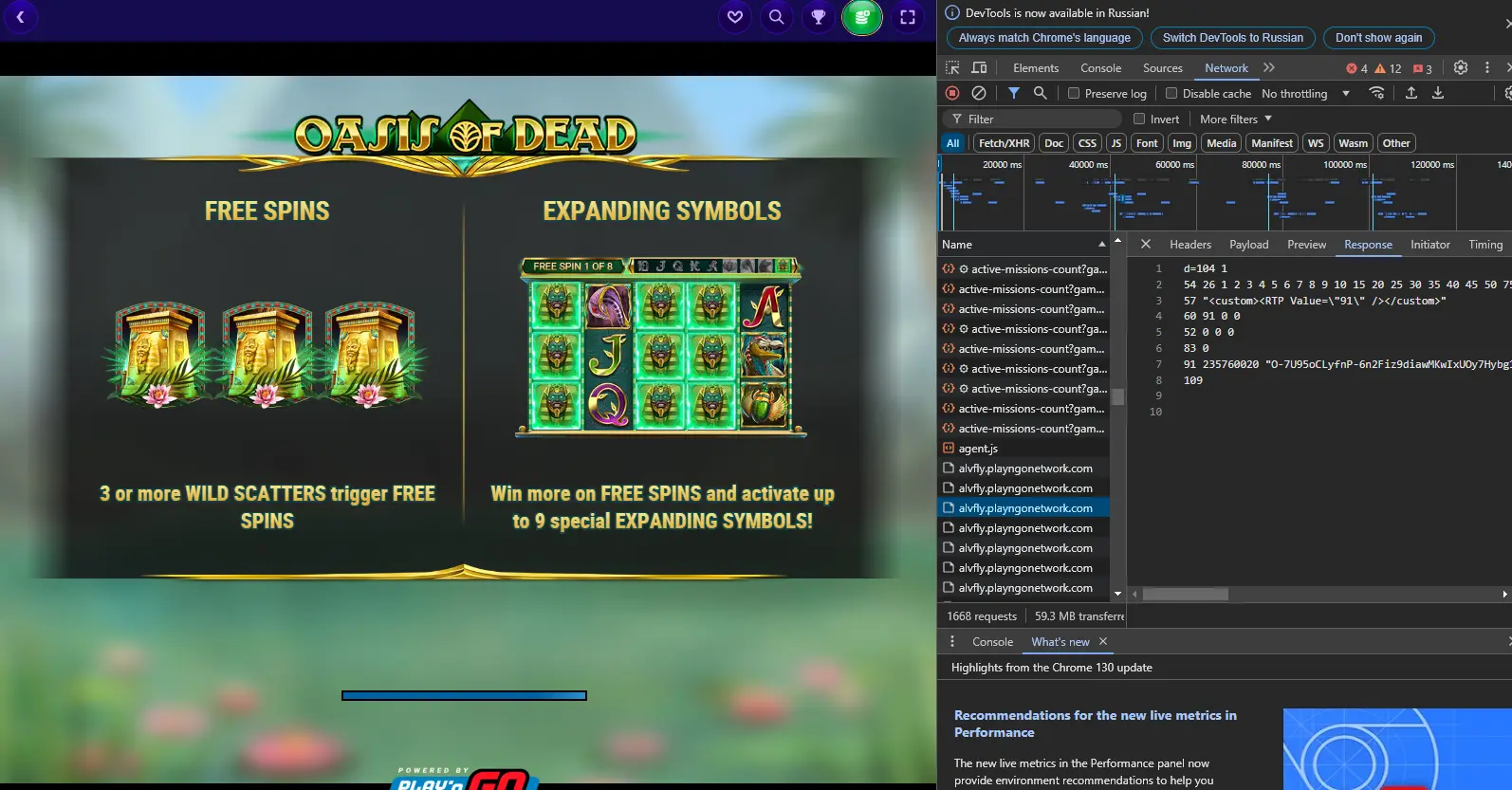Go back using the top-left arrow
This screenshot has height=790, width=1512.
tap(20, 17)
